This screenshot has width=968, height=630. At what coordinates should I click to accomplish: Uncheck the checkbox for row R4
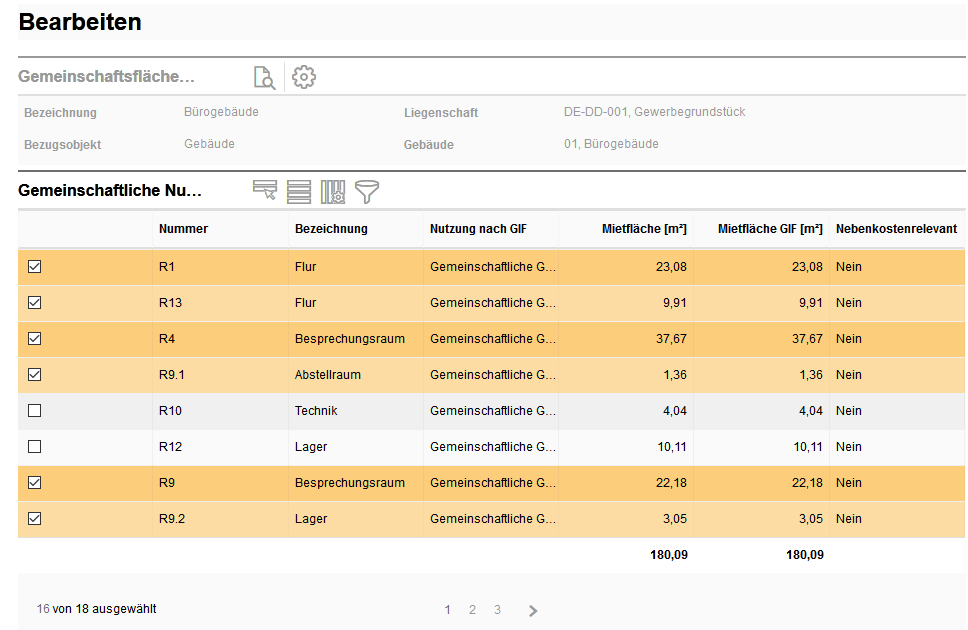tap(35, 338)
